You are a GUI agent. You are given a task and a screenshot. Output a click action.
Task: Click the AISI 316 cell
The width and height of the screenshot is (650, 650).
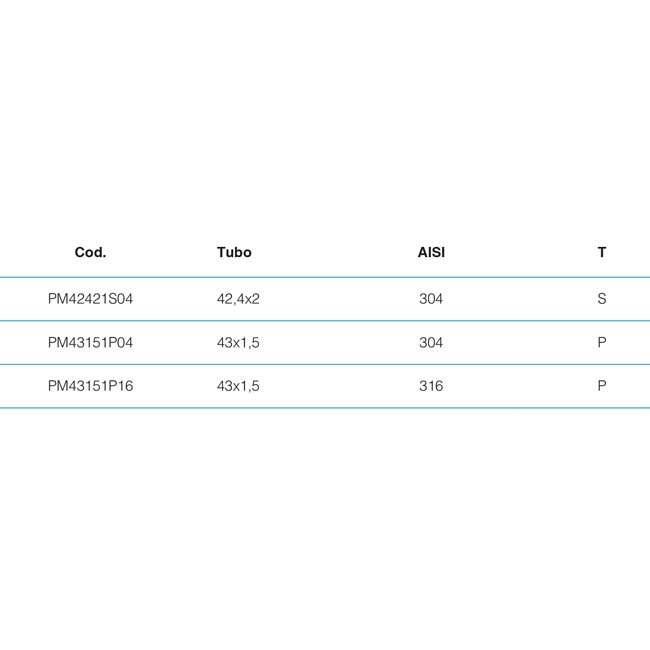point(431,386)
